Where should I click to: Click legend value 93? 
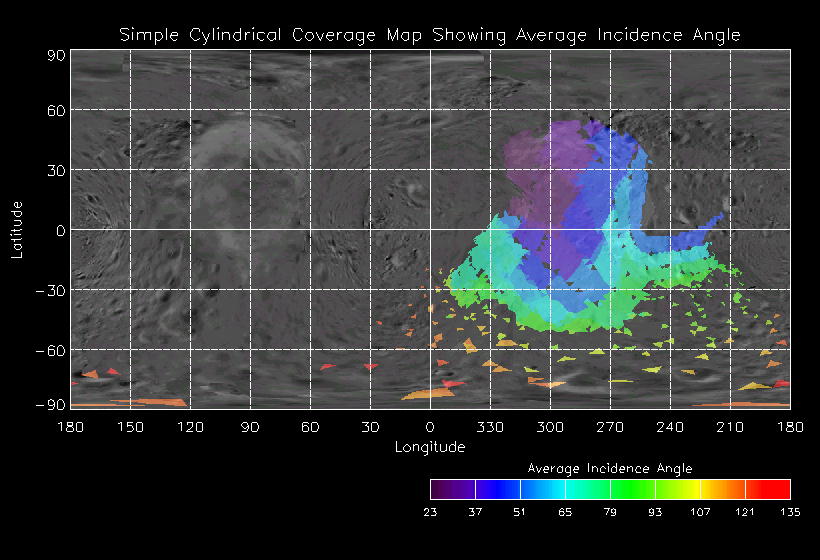click(x=655, y=512)
